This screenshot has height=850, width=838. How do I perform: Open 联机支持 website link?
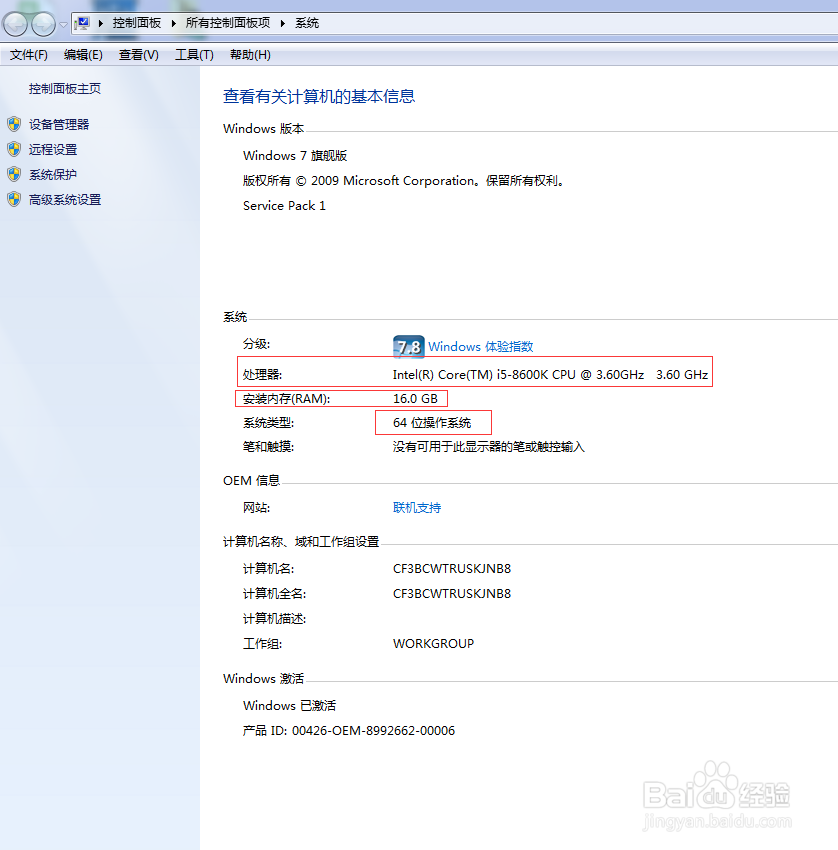pyautogui.click(x=417, y=508)
